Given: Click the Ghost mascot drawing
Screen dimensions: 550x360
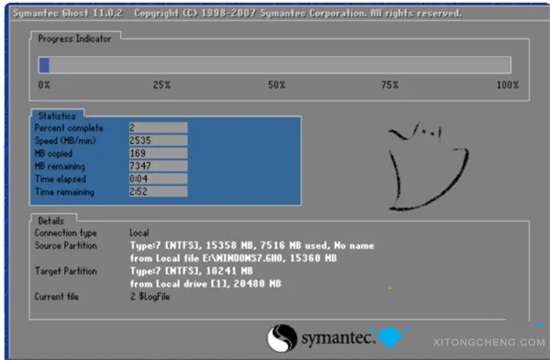Looking at the screenshot, I should tap(428, 166).
